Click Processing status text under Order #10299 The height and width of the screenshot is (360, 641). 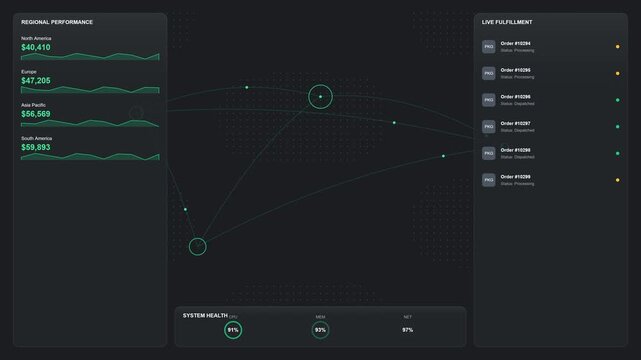pyautogui.click(x=518, y=184)
